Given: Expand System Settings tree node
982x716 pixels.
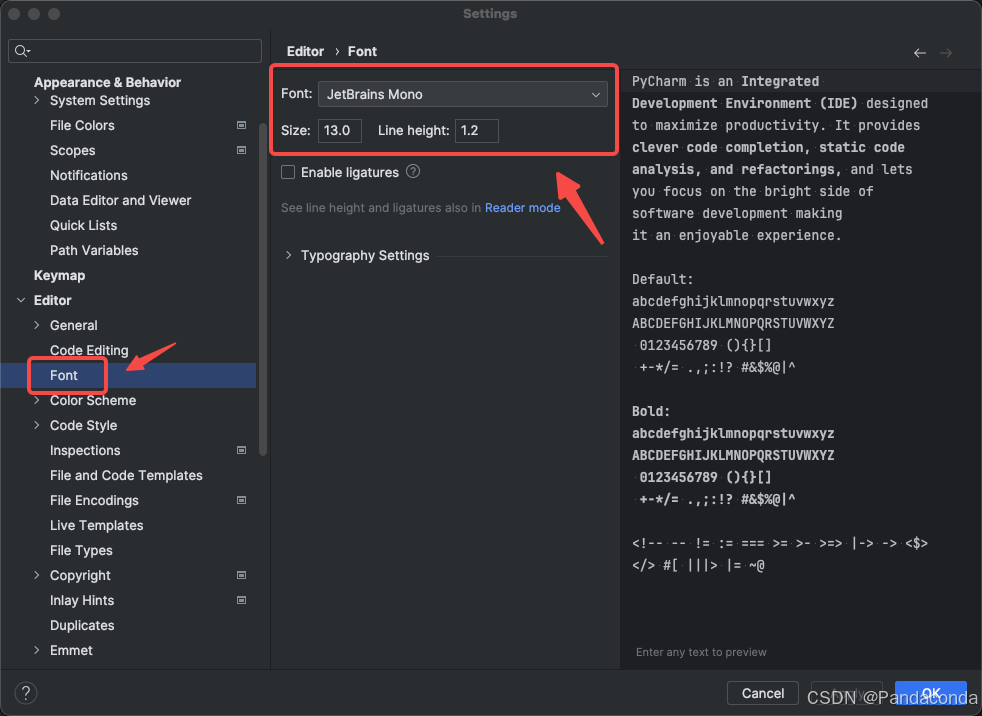Looking at the screenshot, I should pyautogui.click(x=36, y=100).
